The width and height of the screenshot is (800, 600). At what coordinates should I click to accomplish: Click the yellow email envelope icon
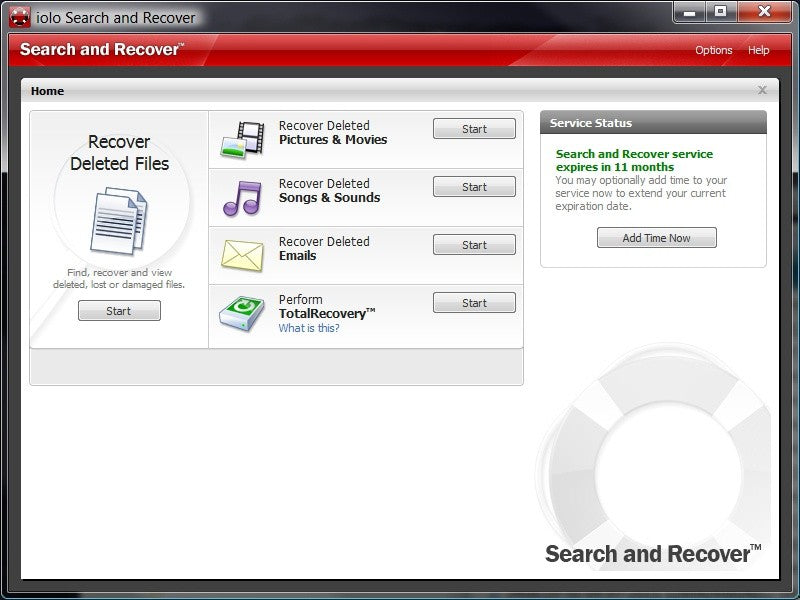pos(242,255)
